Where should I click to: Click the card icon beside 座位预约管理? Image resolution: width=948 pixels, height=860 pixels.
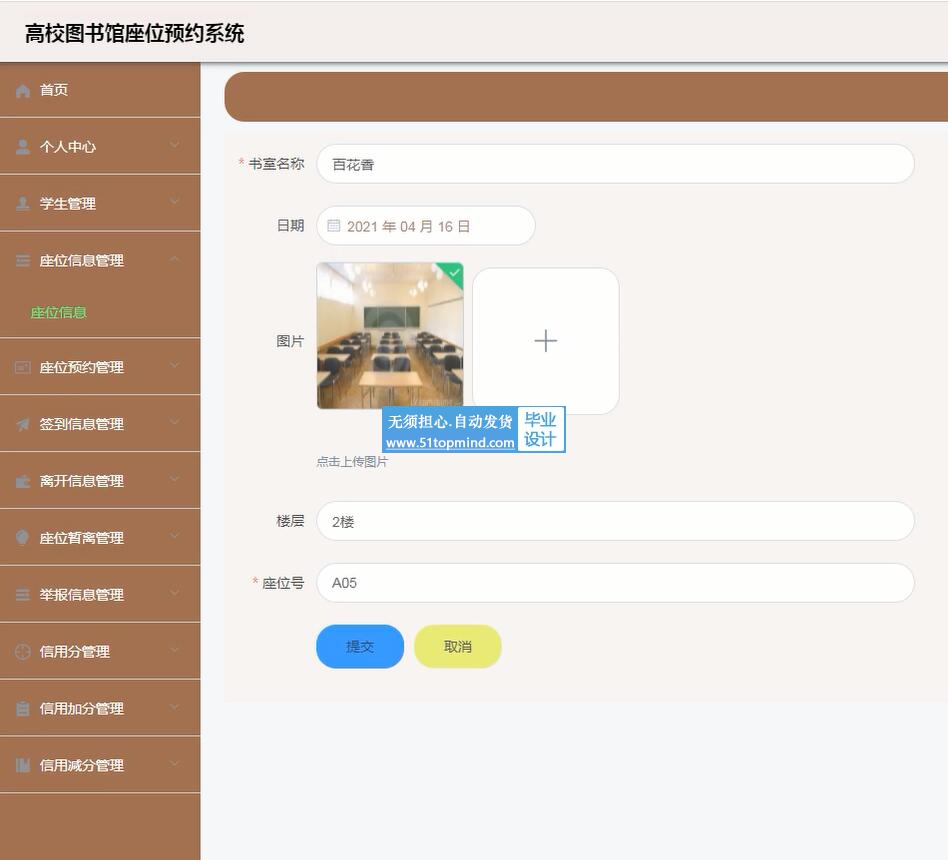pyautogui.click(x=23, y=367)
